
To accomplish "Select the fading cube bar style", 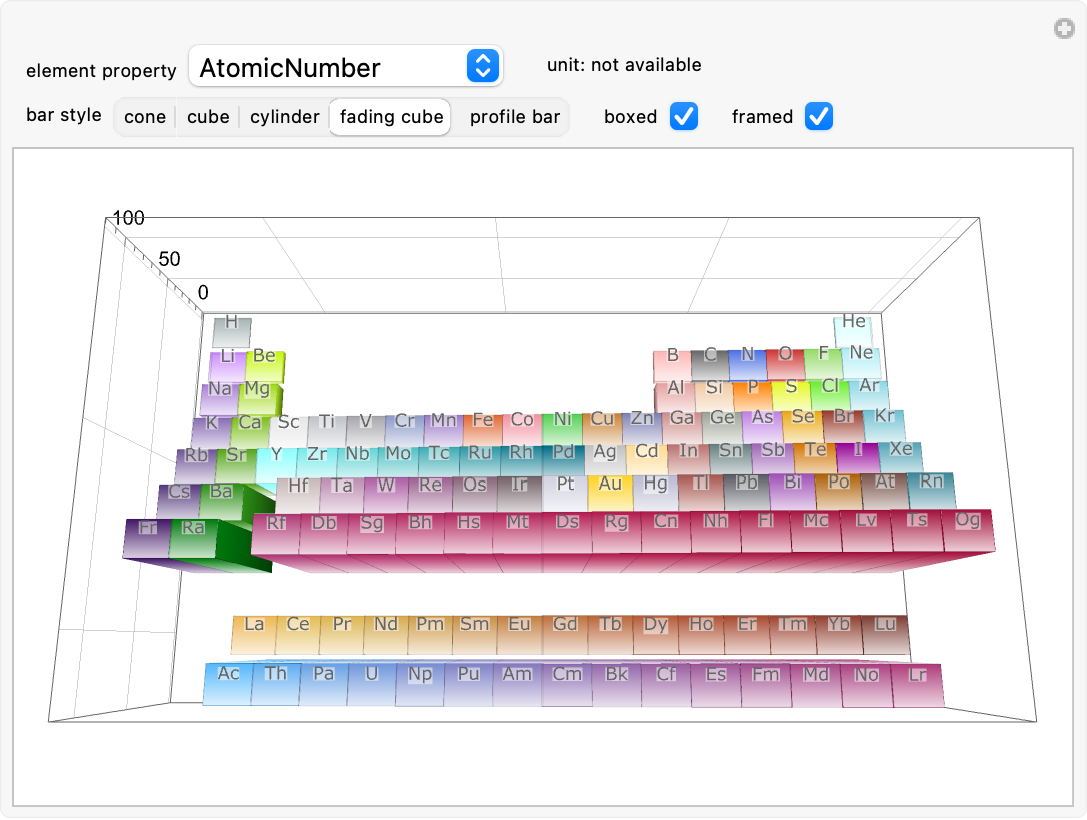I will pyautogui.click(x=391, y=117).
